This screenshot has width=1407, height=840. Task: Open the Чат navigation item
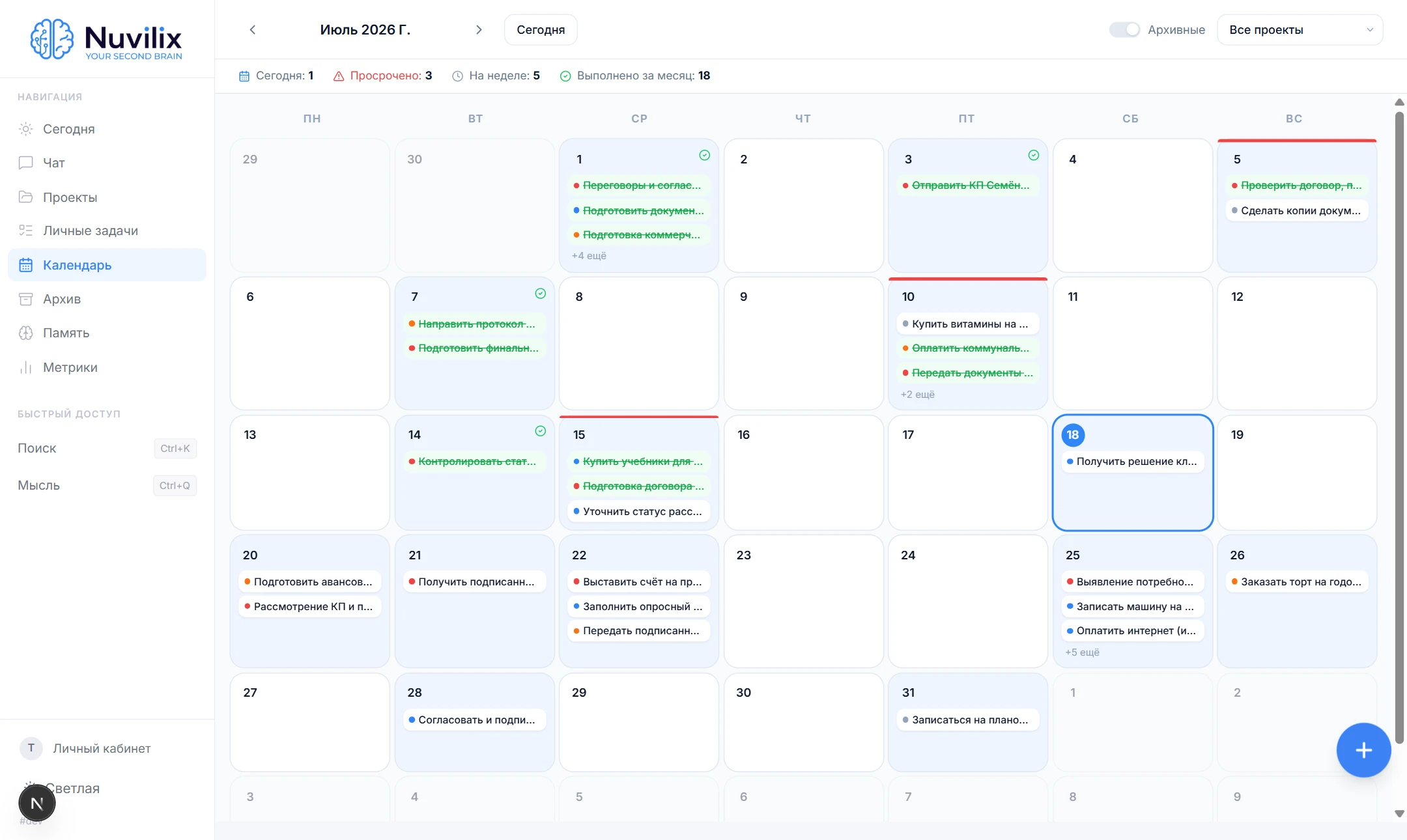107,163
